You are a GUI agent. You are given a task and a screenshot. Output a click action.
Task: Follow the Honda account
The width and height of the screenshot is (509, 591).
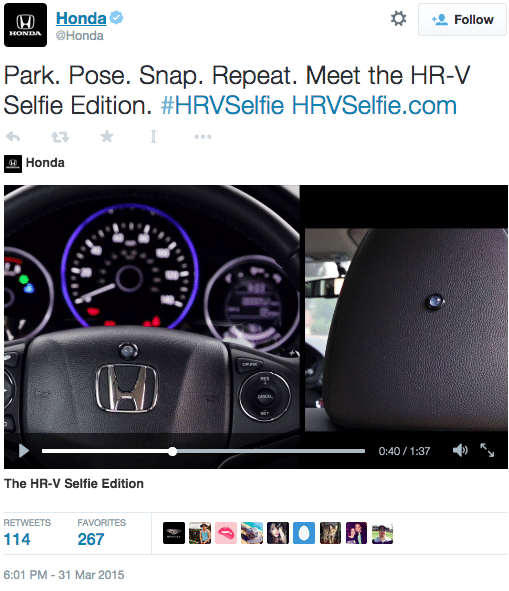[x=462, y=20]
